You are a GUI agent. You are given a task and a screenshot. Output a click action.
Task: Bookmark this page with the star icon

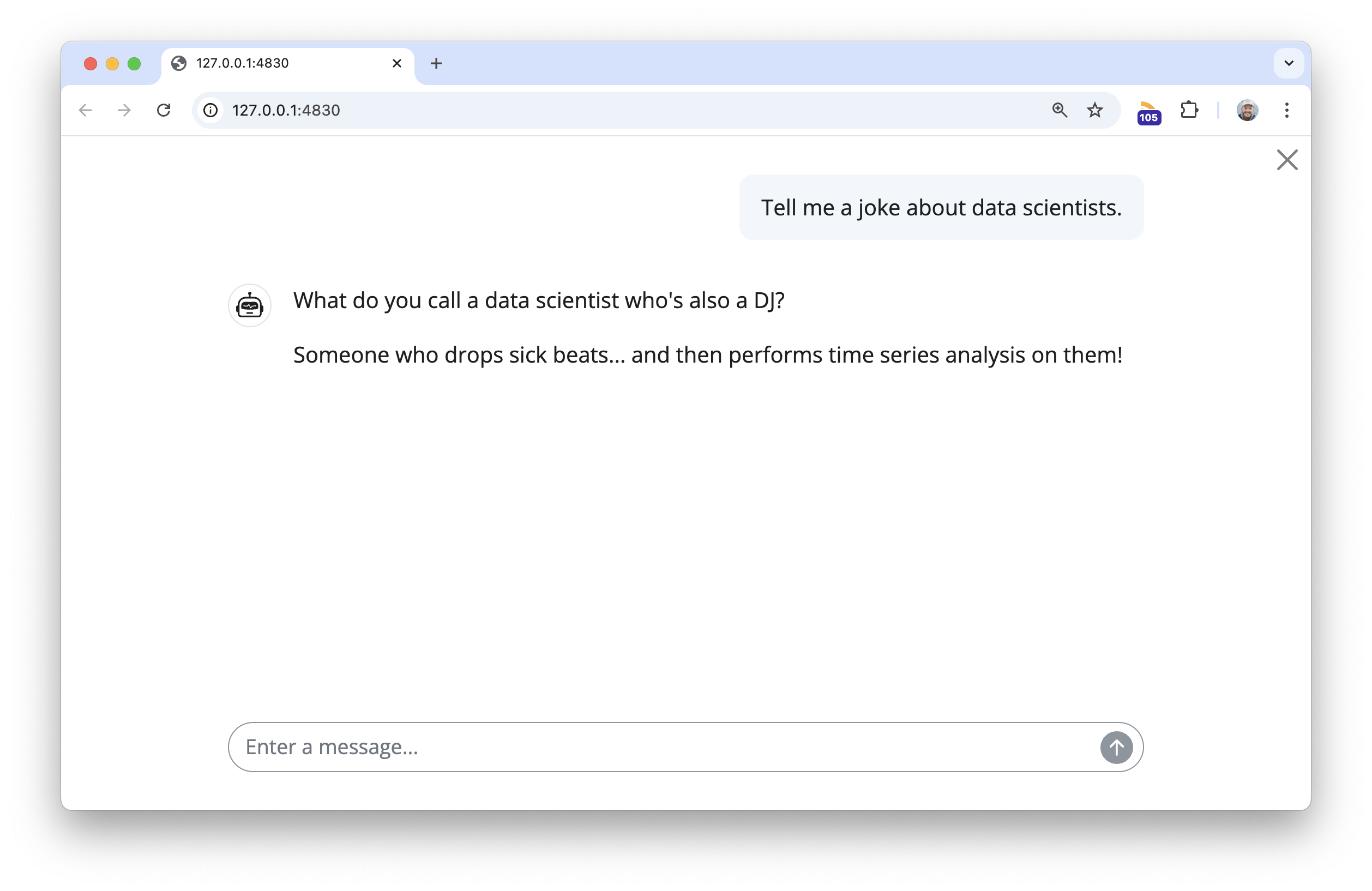tap(1095, 110)
